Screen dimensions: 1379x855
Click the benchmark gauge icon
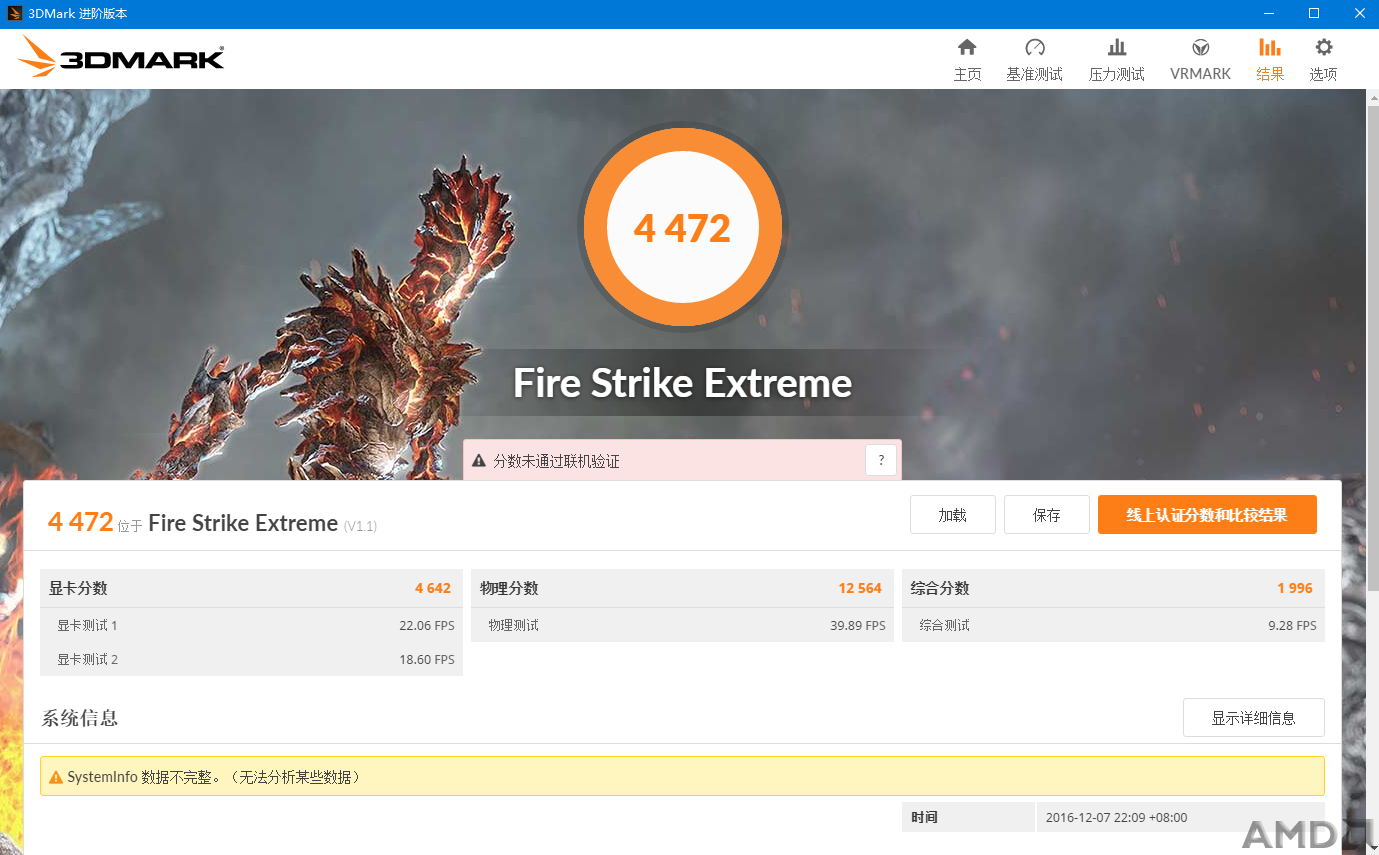tap(1035, 47)
